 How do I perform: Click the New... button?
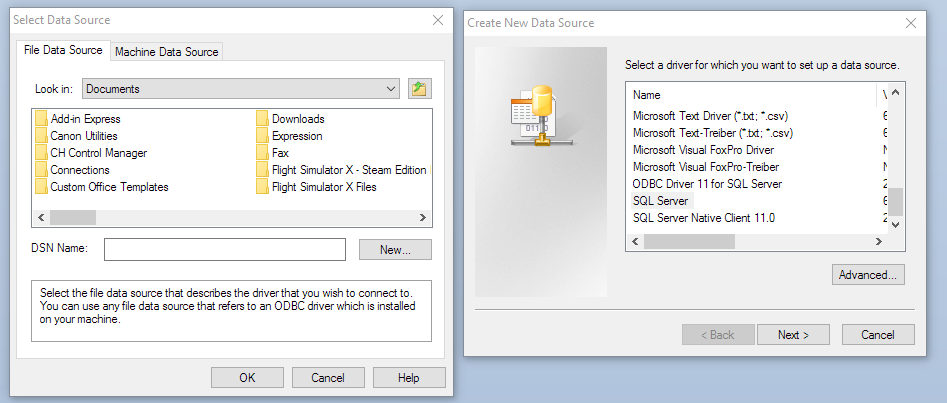396,250
